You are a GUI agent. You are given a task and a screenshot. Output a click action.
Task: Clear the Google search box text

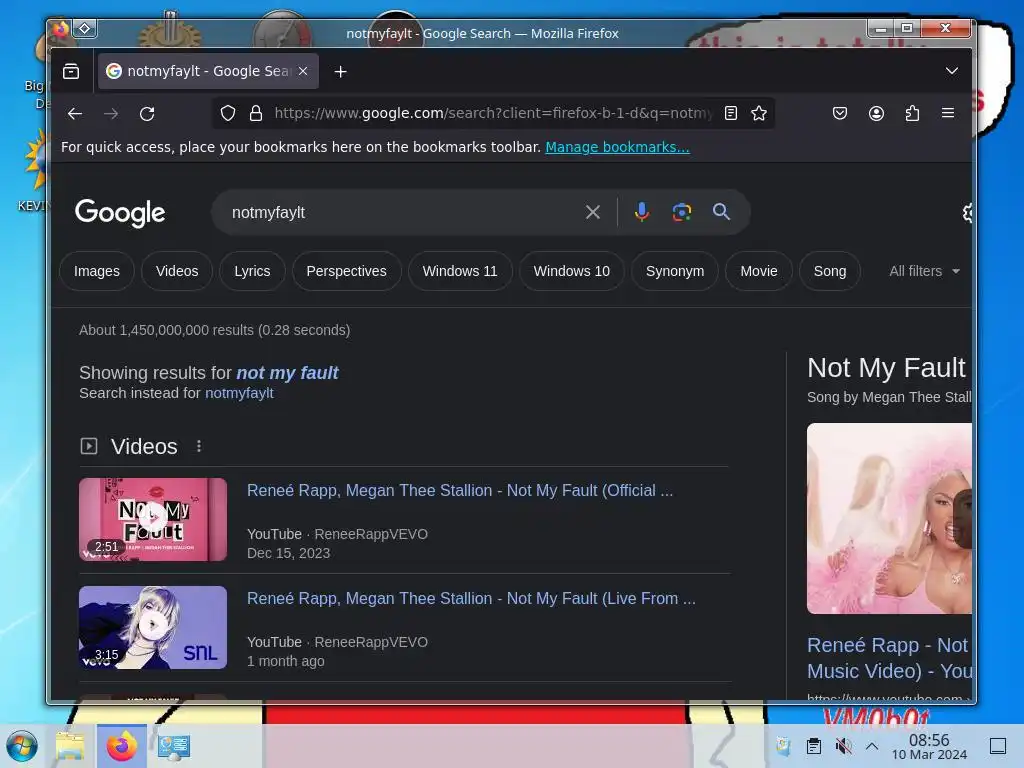pyautogui.click(x=592, y=212)
